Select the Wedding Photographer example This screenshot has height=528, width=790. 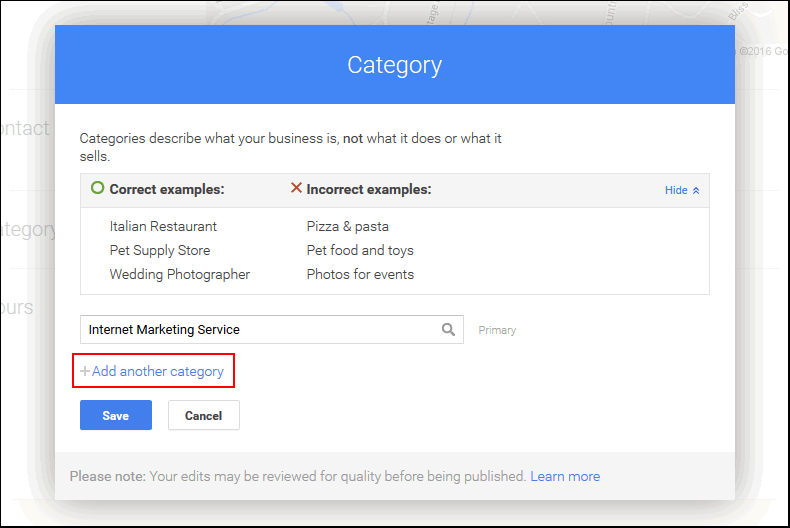click(180, 275)
